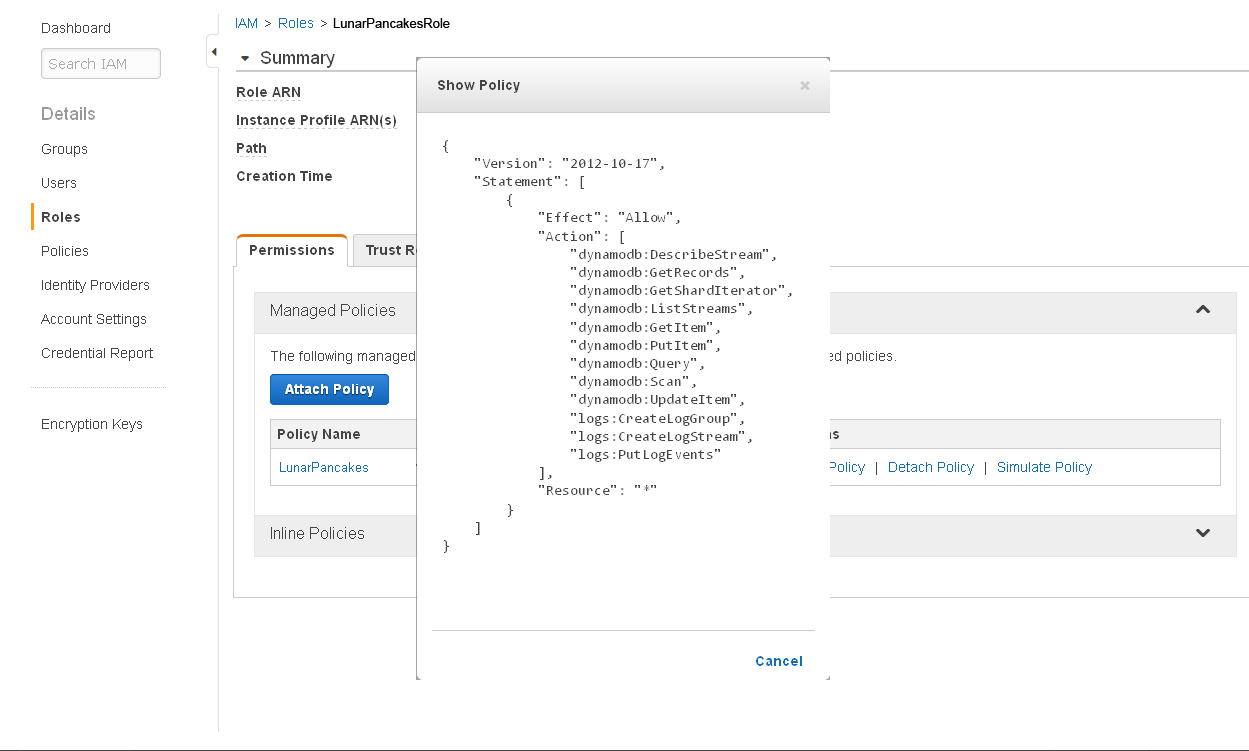Open Encryption Keys in the sidebar
The height and width of the screenshot is (751, 1249).
tap(92, 424)
